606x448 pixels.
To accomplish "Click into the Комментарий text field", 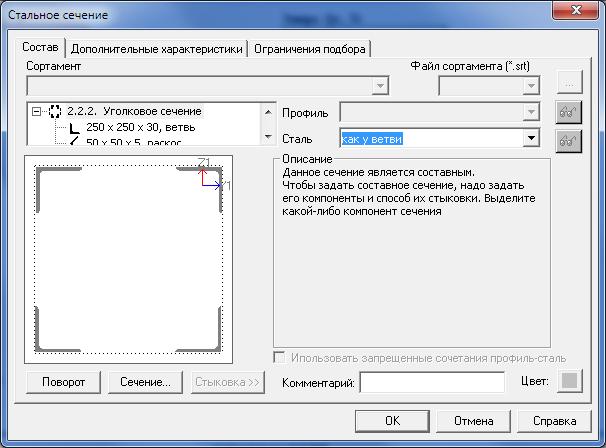I will pyautogui.click(x=432, y=382).
